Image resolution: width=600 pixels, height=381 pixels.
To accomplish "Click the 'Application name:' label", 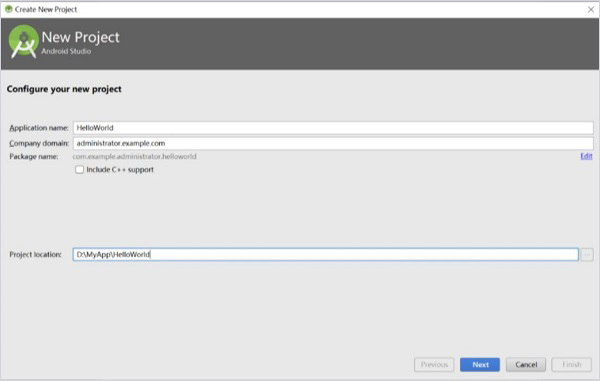I will (x=39, y=128).
